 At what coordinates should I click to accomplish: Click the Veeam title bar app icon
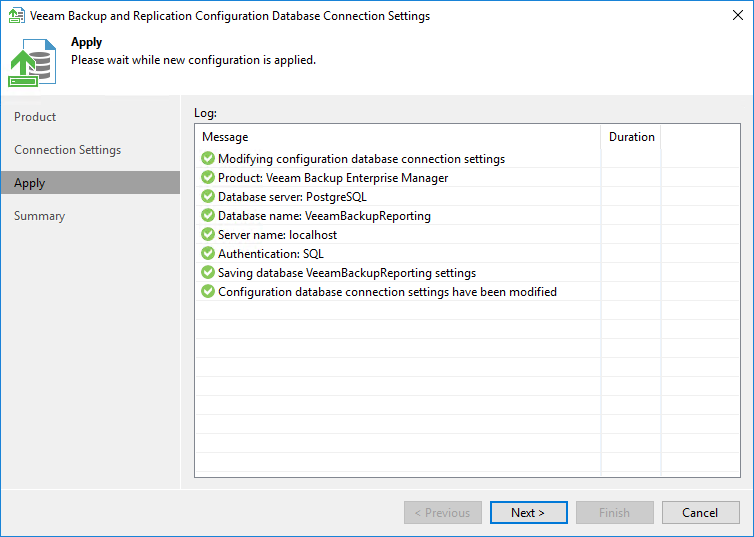[x=17, y=16]
